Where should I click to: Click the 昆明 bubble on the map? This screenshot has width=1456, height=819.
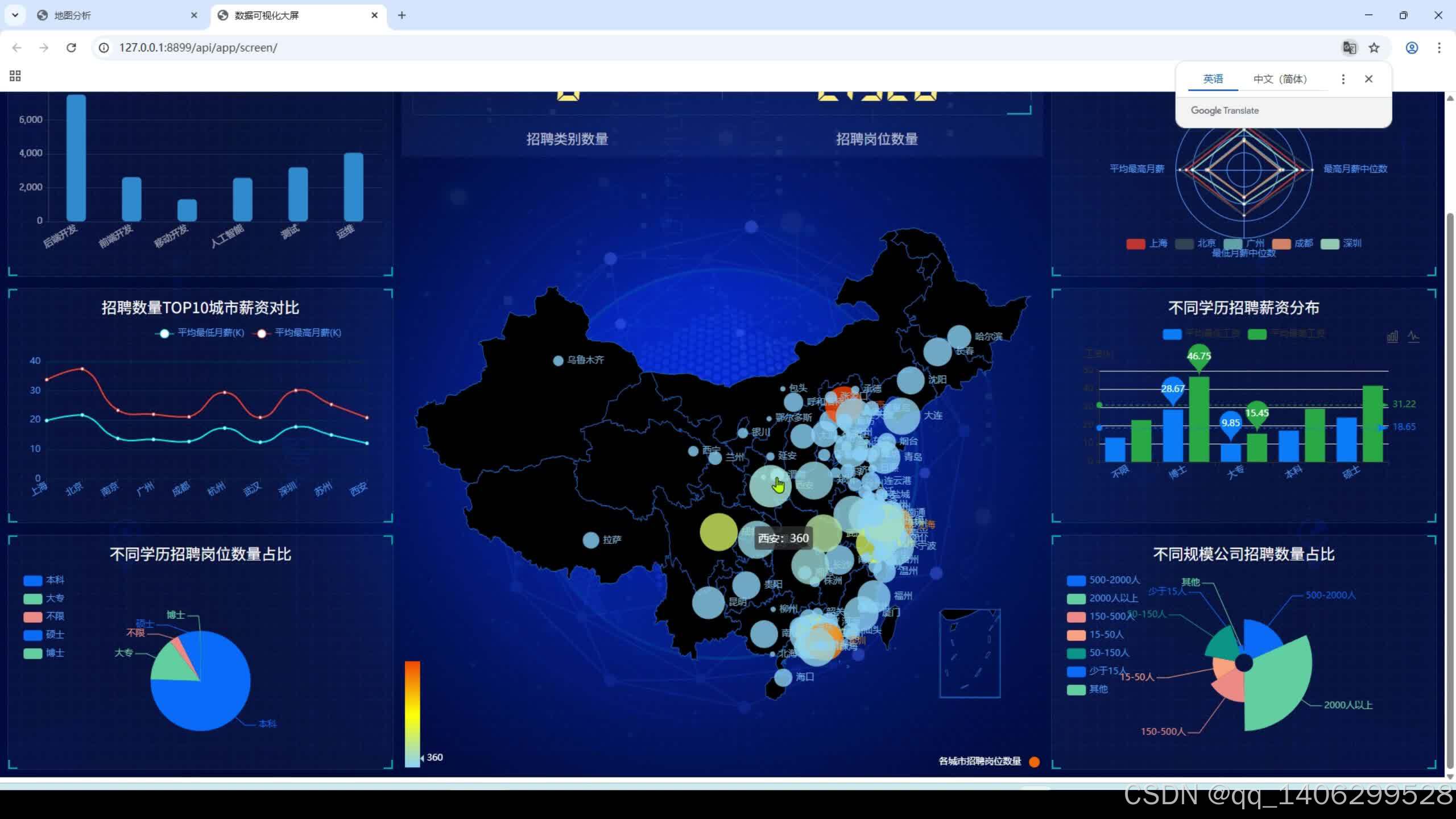tap(708, 603)
